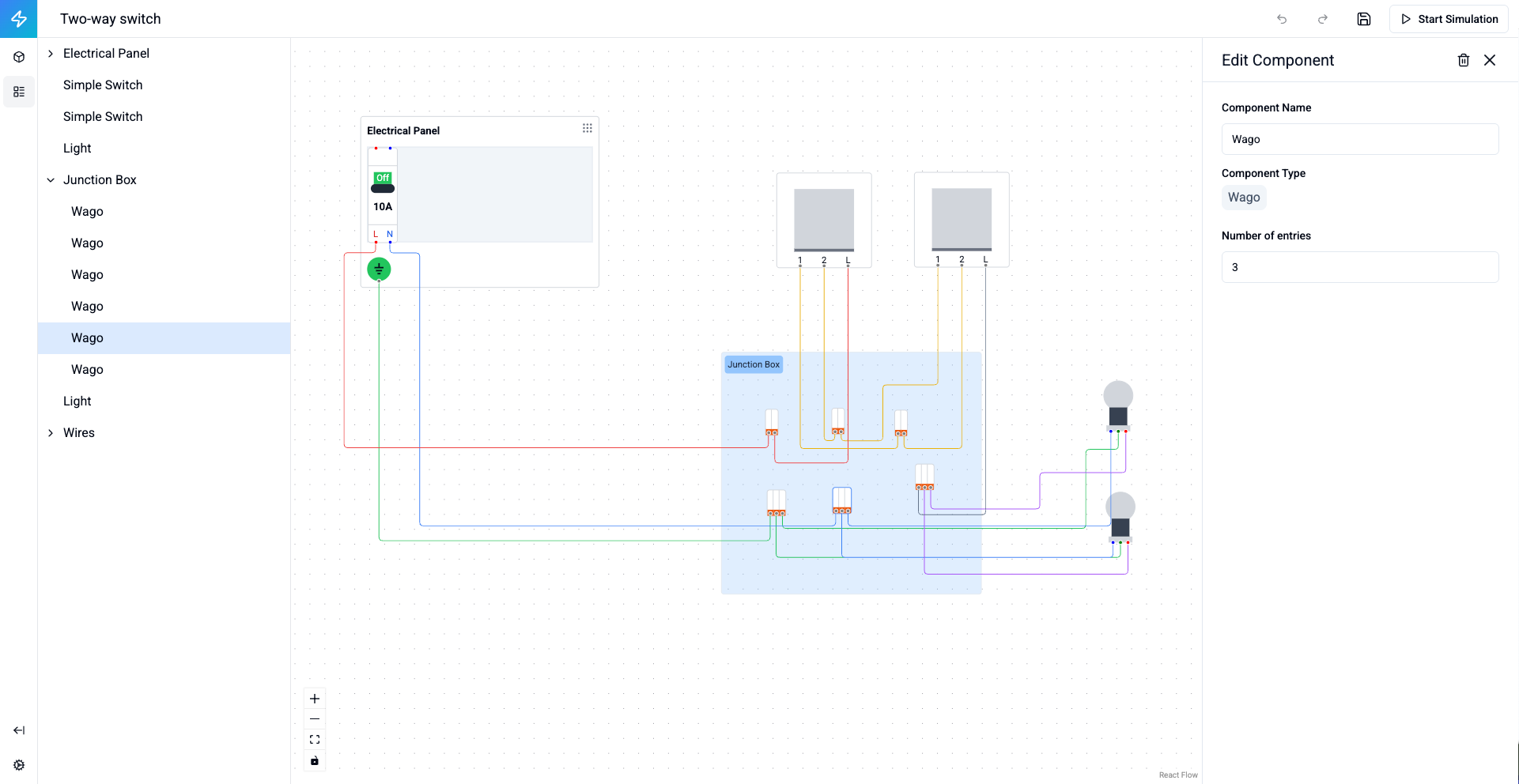Click the green ground terminal symbol
Image resolution: width=1519 pixels, height=784 pixels.
coord(379,269)
